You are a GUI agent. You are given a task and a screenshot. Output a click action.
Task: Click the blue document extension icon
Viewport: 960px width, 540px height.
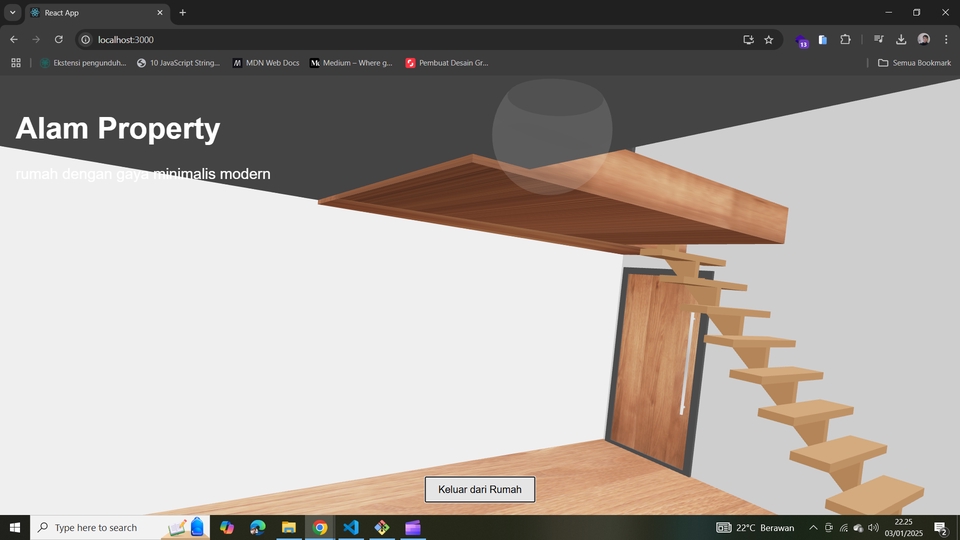click(x=823, y=40)
